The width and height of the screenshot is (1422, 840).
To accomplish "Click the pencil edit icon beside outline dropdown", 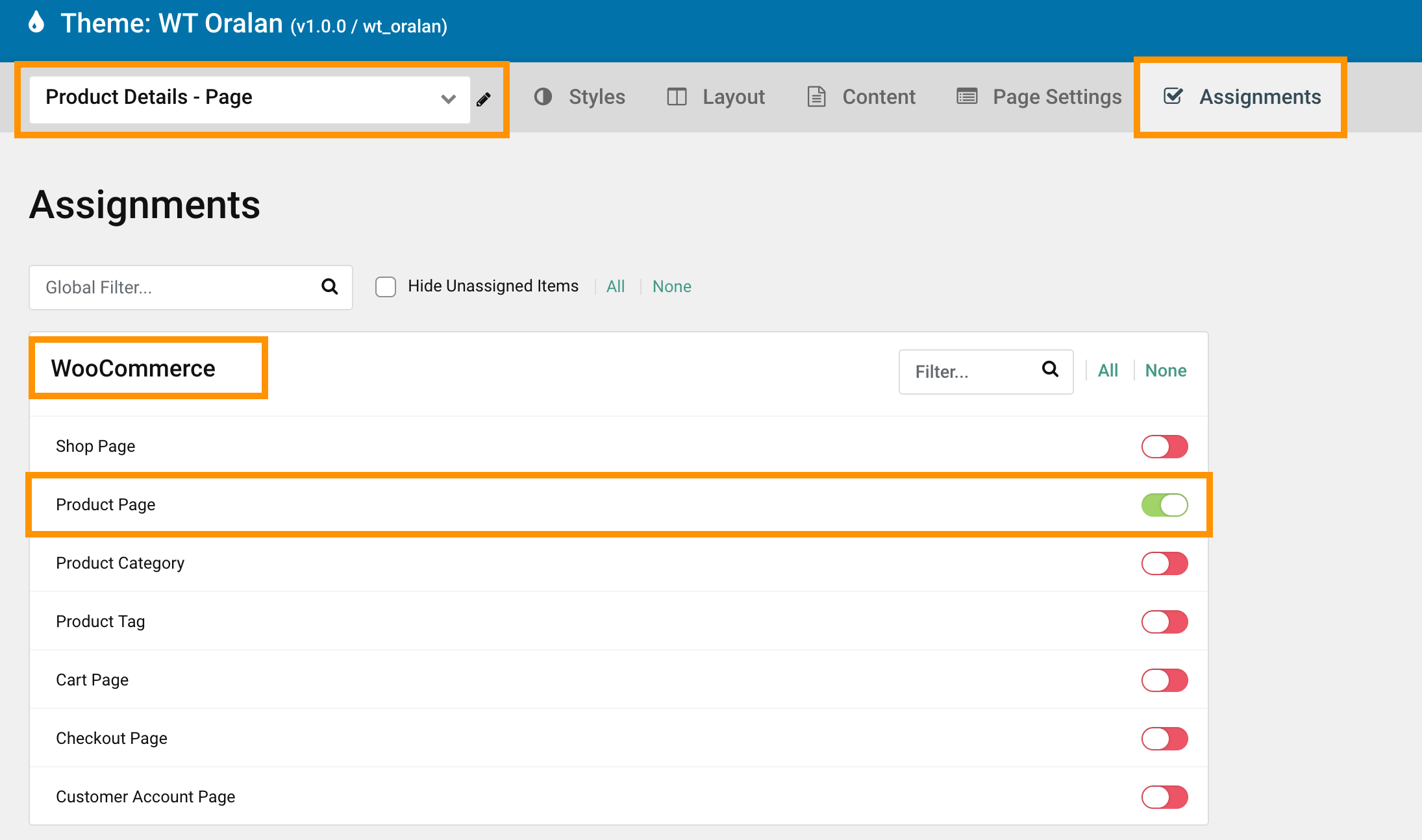I will (x=484, y=99).
